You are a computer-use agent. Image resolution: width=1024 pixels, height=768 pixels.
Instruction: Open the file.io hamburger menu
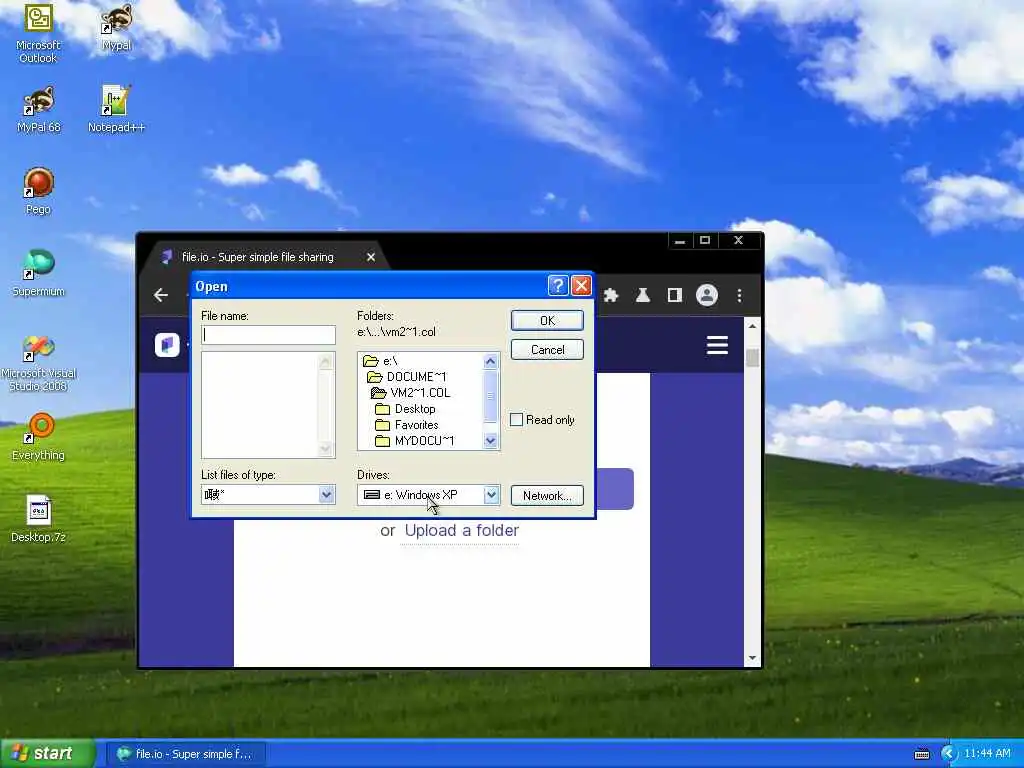point(717,345)
